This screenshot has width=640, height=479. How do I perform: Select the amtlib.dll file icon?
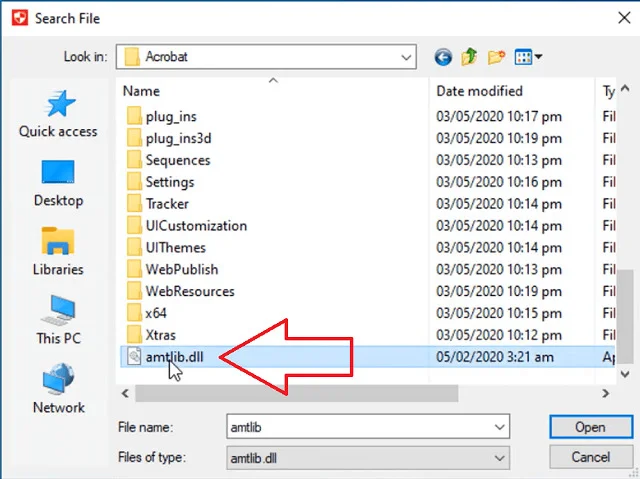134,357
